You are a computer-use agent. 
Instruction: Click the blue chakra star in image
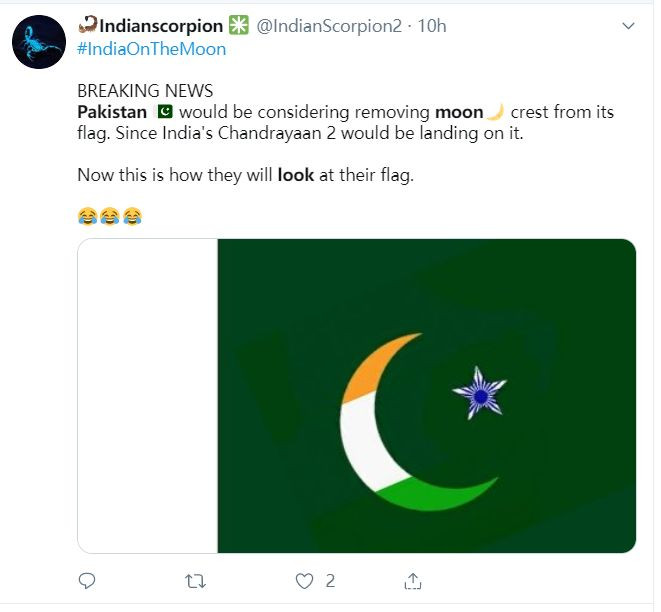coord(480,394)
